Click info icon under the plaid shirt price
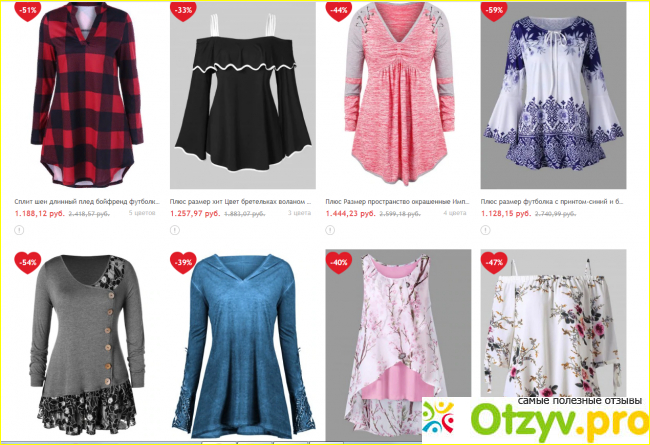This screenshot has width=650, height=445. 19,230
